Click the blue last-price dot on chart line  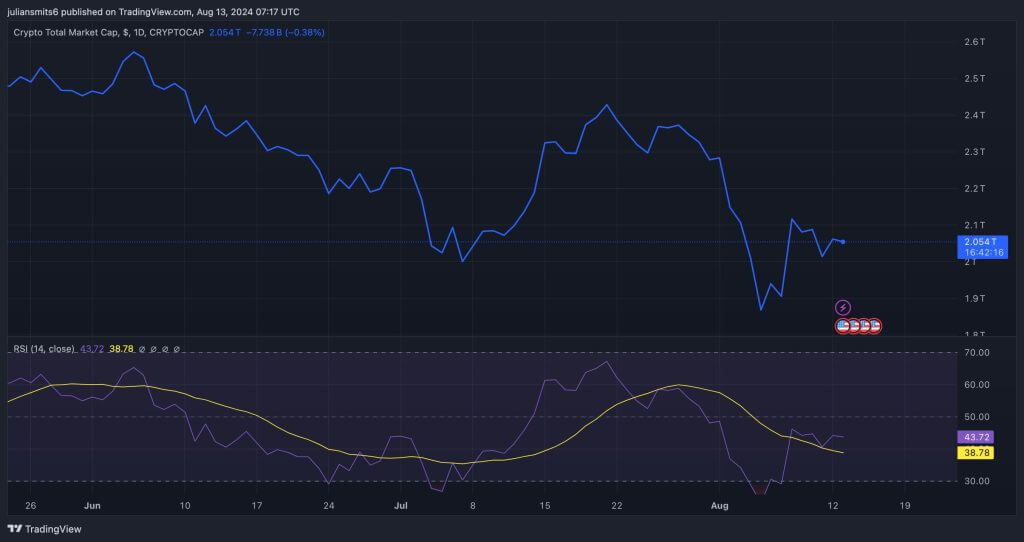[842, 242]
